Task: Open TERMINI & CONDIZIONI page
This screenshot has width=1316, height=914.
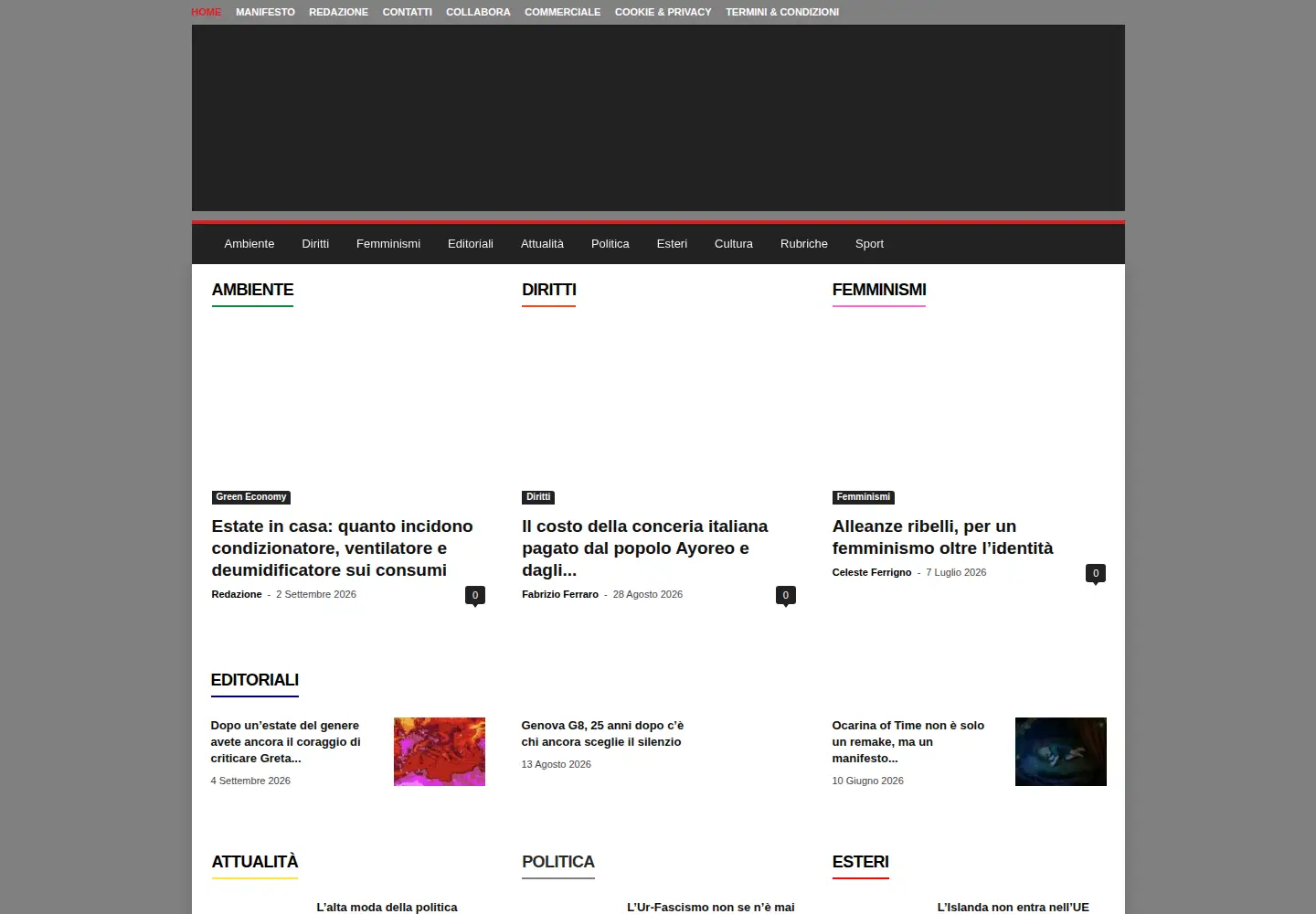Action: point(782,12)
